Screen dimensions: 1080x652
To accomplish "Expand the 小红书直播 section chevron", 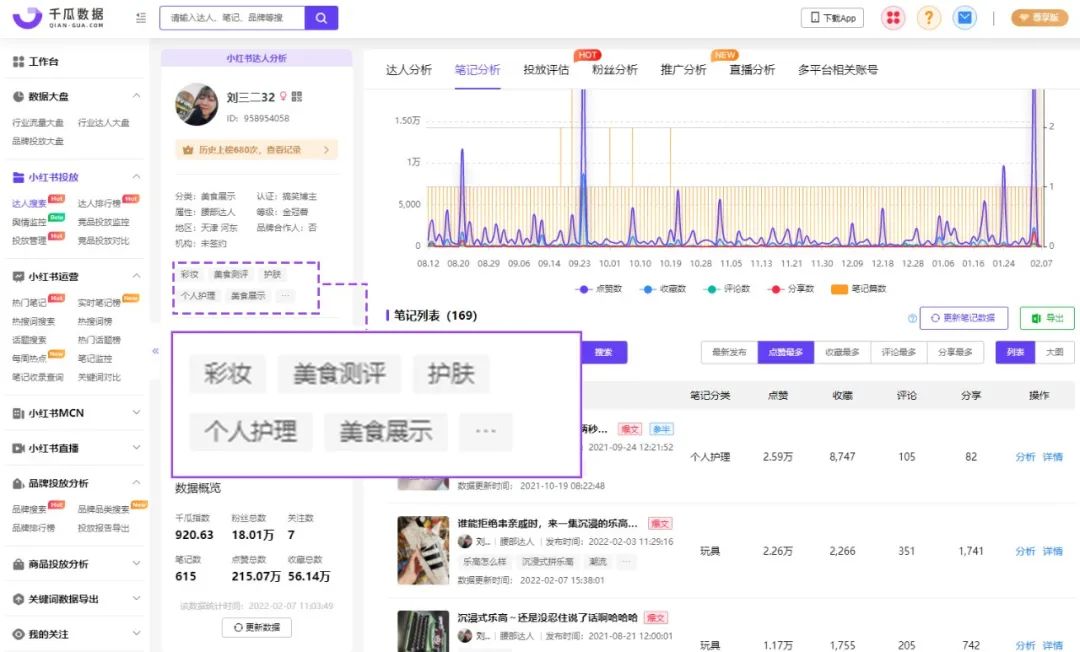I will tap(136, 448).
